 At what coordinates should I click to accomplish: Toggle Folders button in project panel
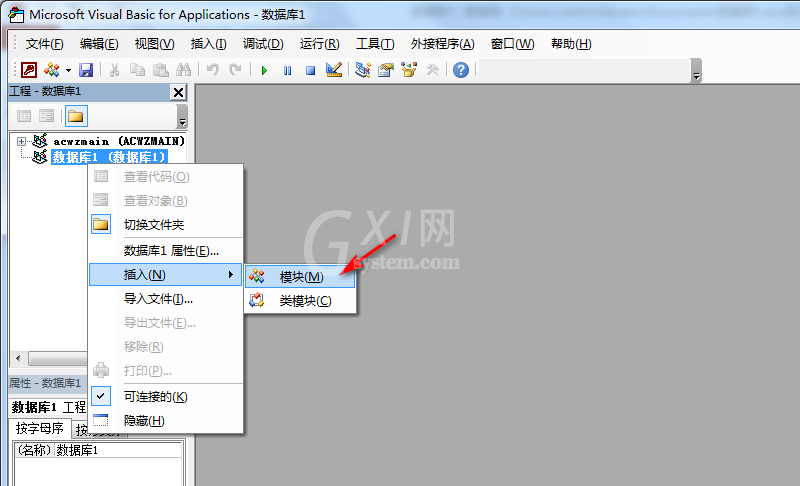tap(76, 116)
